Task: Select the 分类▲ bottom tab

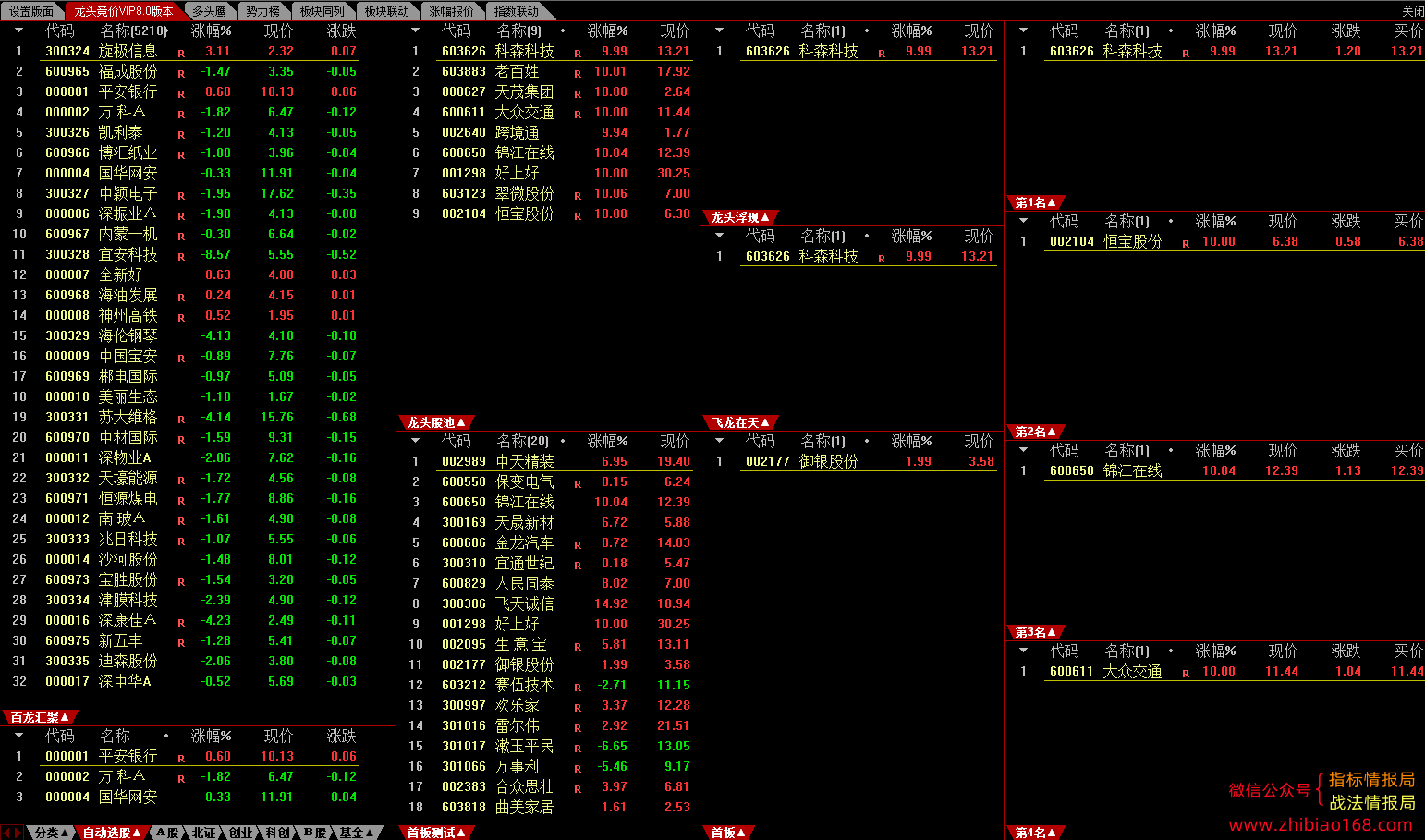Action: pyautogui.click(x=51, y=833)
